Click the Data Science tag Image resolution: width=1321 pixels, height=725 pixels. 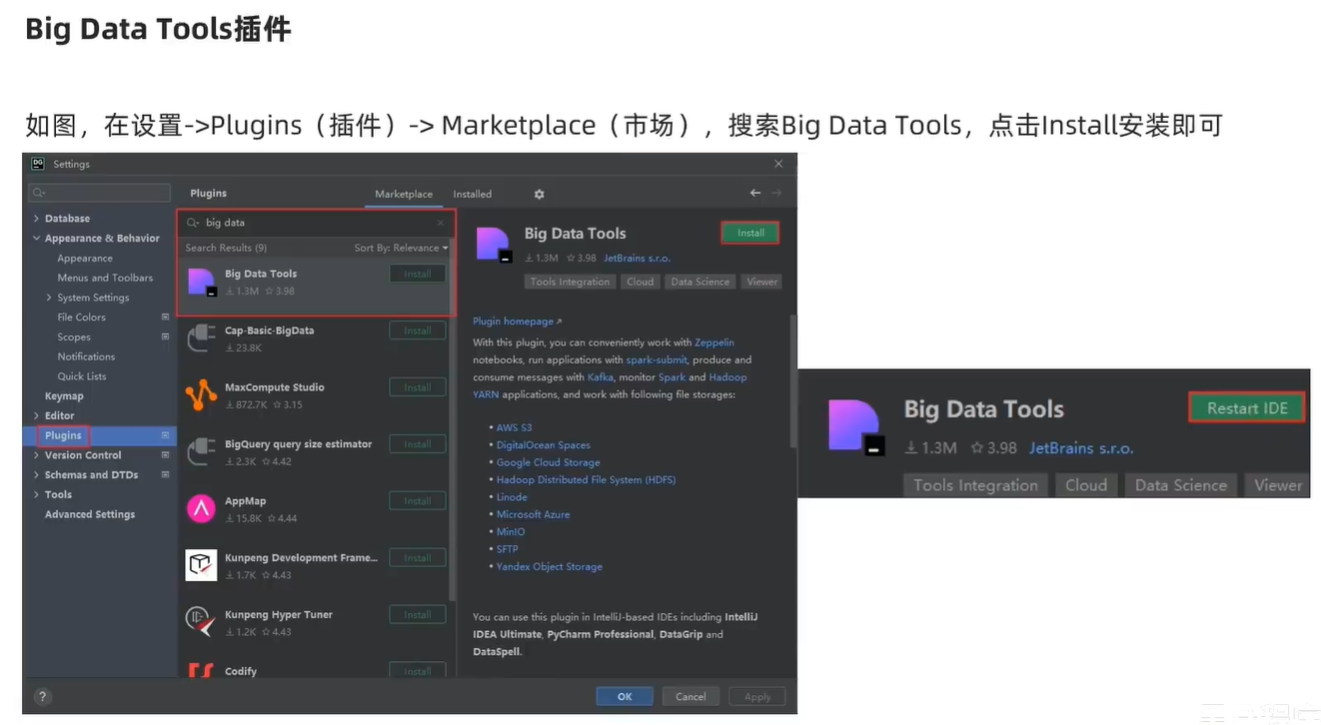(700, 282)
